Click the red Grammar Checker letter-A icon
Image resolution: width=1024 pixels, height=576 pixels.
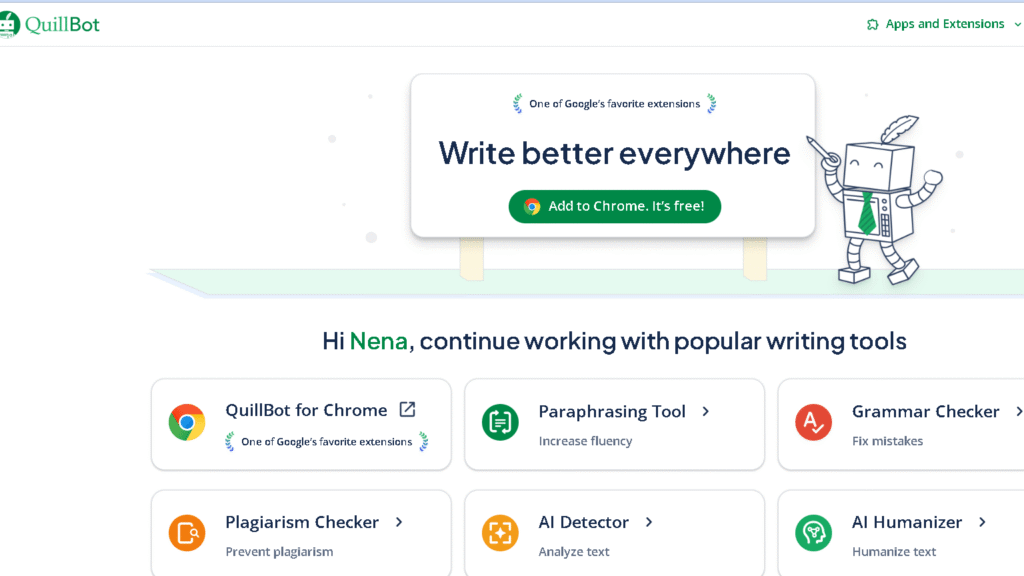coord(813,423)
